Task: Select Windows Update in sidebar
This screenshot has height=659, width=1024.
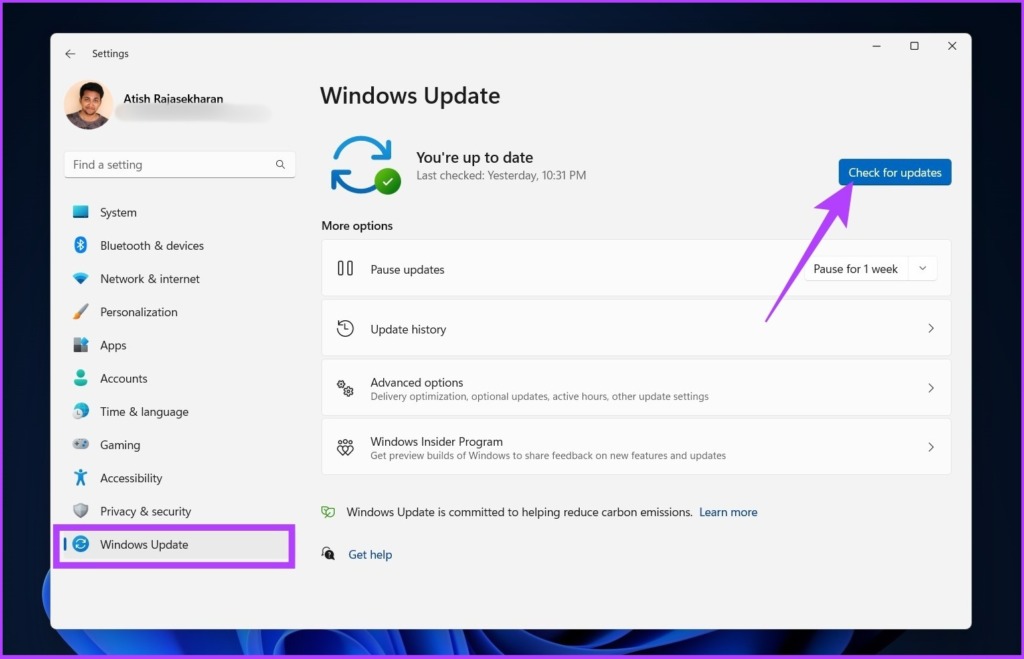Action: click(x=176, y=544)
